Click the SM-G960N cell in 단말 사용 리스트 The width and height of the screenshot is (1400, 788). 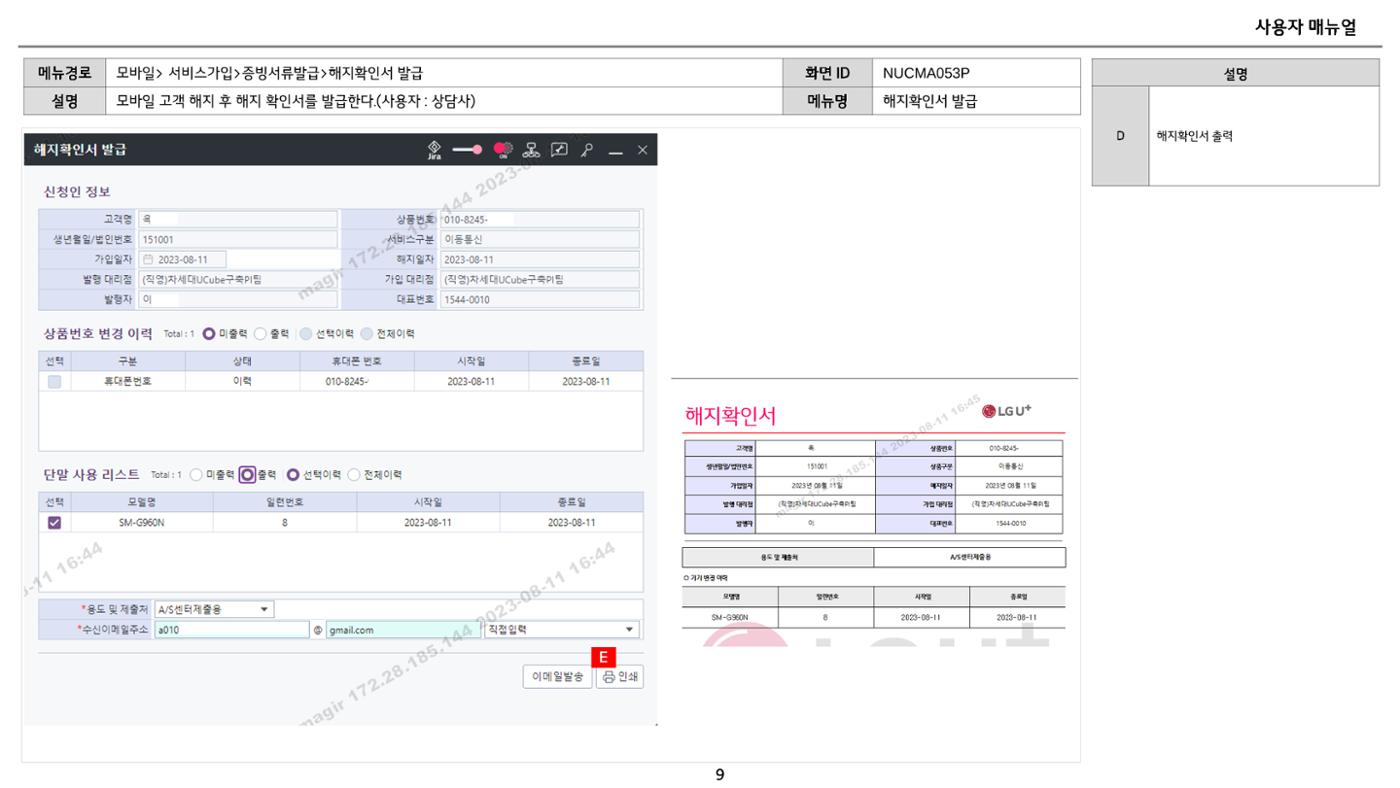tap(141, 522)
